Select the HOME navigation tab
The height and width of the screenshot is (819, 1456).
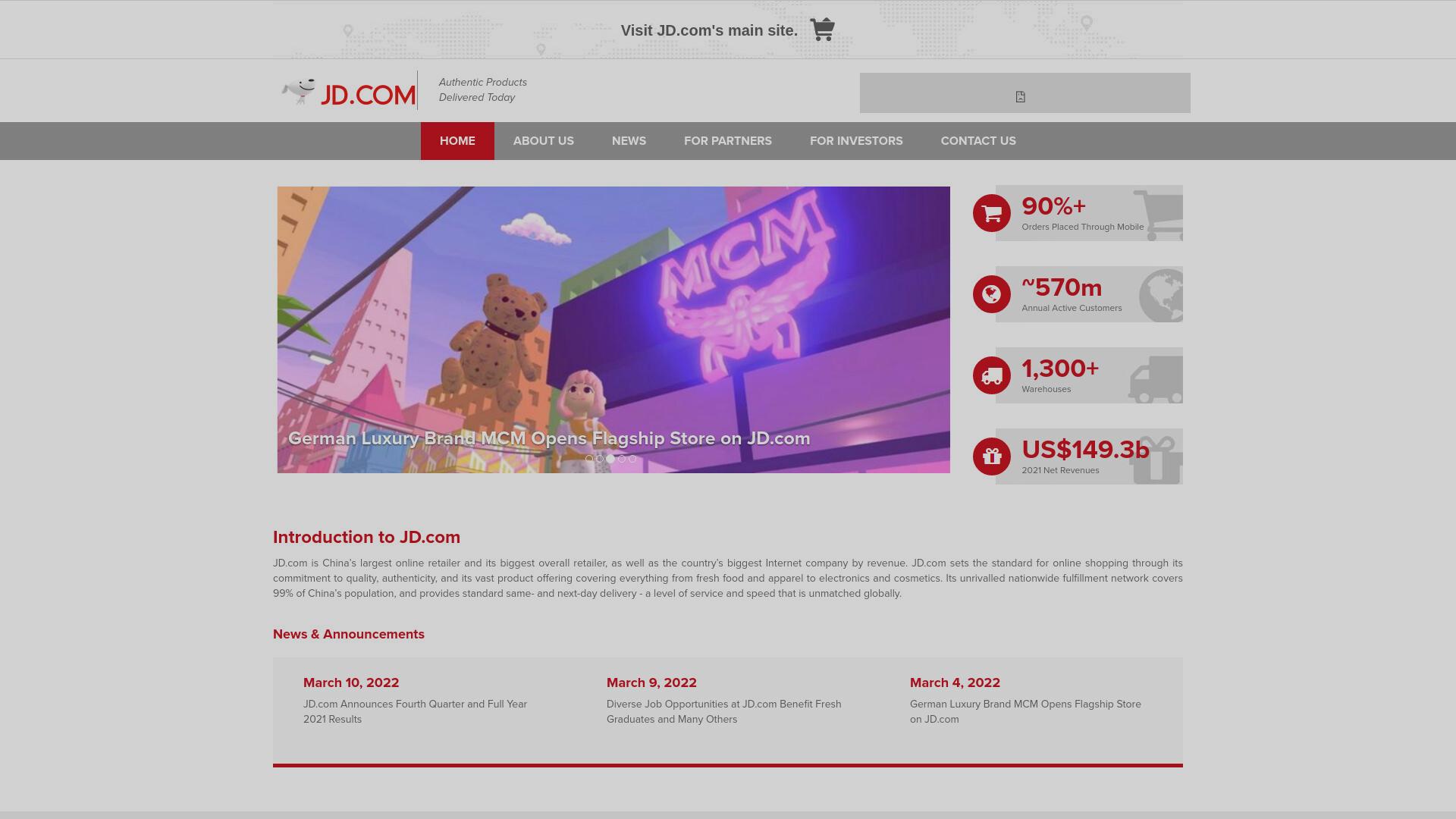[457, 141]
